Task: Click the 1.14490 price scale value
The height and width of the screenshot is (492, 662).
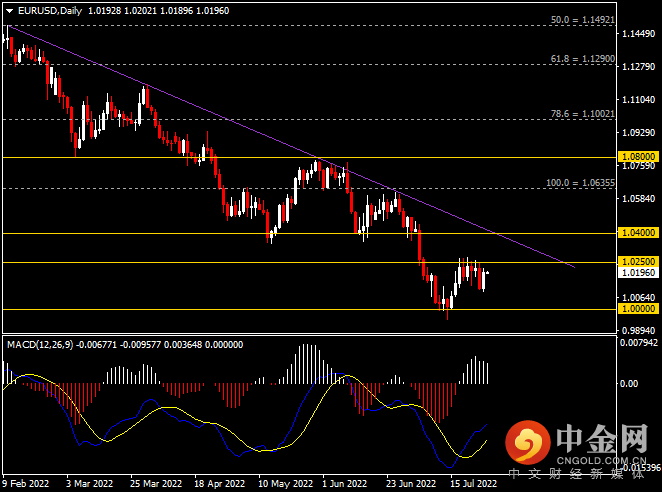Action: point(639,34)
